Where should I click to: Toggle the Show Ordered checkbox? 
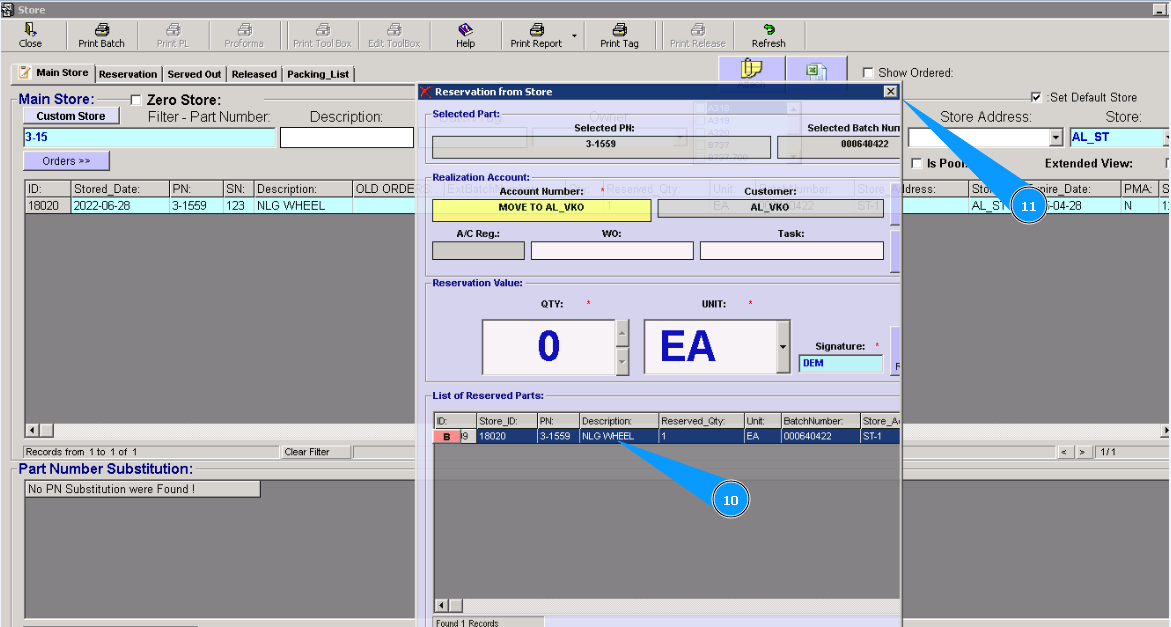(x=868, y=73)
